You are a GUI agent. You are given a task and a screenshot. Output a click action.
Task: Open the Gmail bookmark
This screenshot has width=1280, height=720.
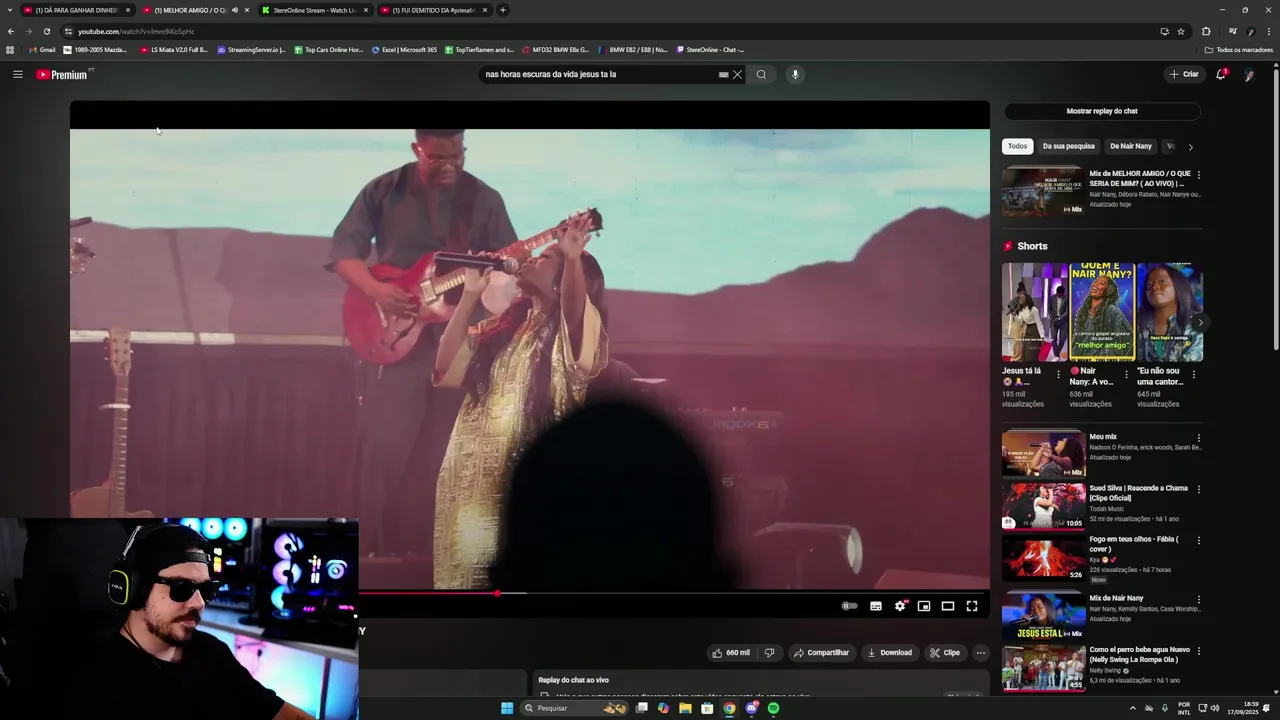coord(42,50)
